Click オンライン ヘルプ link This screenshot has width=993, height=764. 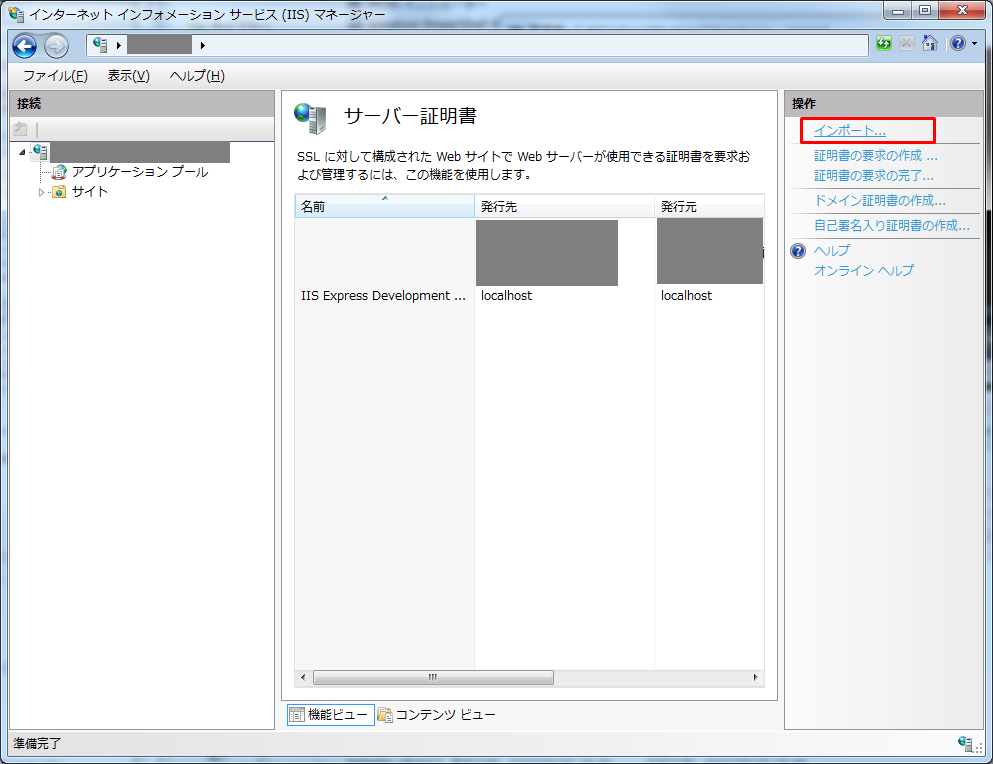pos(864,271)
